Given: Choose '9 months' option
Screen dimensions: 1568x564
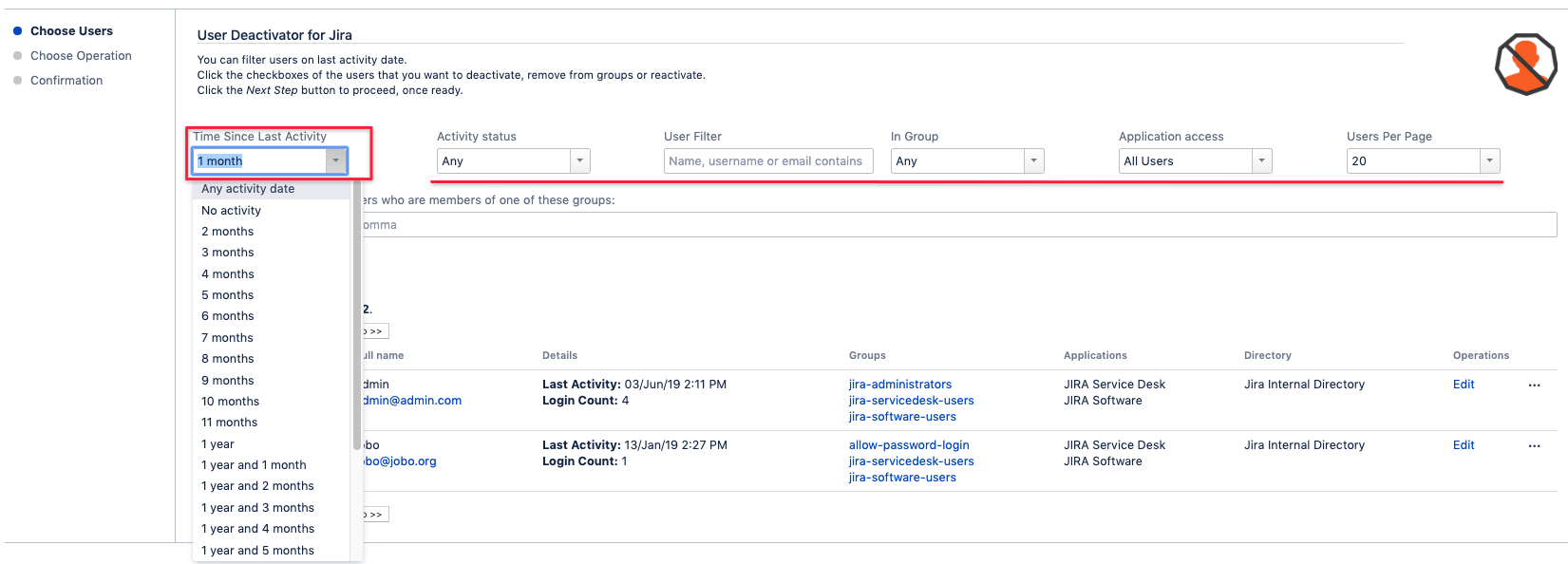Looking at the screenshot, I should pos(272,381).
